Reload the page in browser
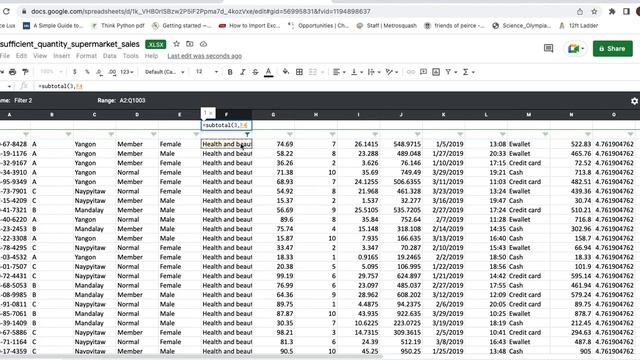The height and width of the screenshot is (360, 640). (6, 11)
